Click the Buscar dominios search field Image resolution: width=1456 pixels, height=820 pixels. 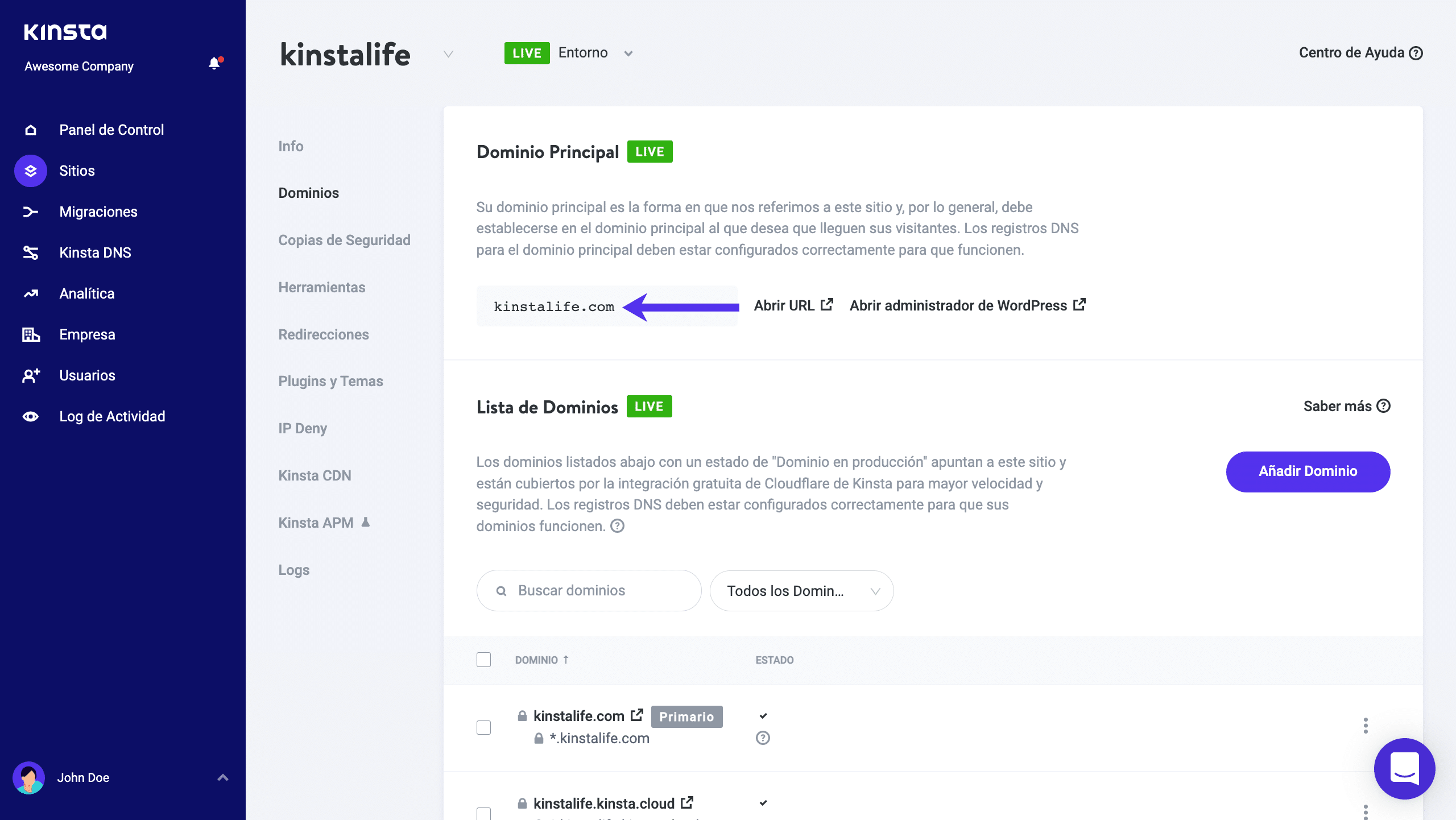pos(589,591)
